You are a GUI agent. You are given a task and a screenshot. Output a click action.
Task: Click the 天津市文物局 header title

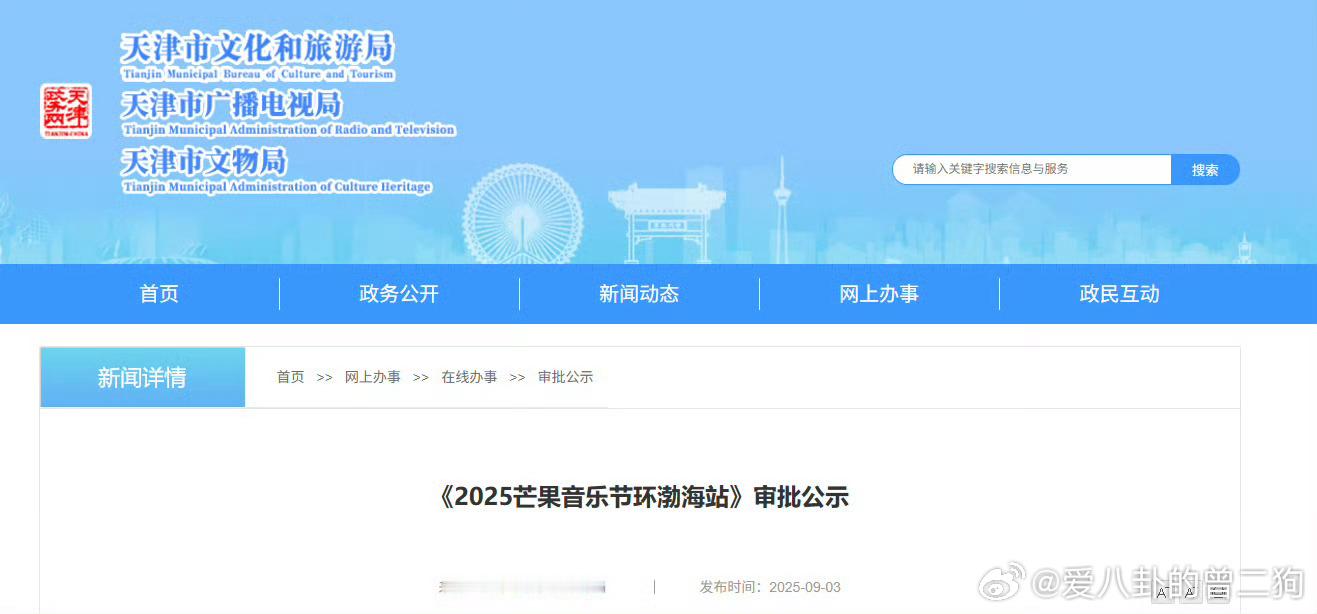203,161
